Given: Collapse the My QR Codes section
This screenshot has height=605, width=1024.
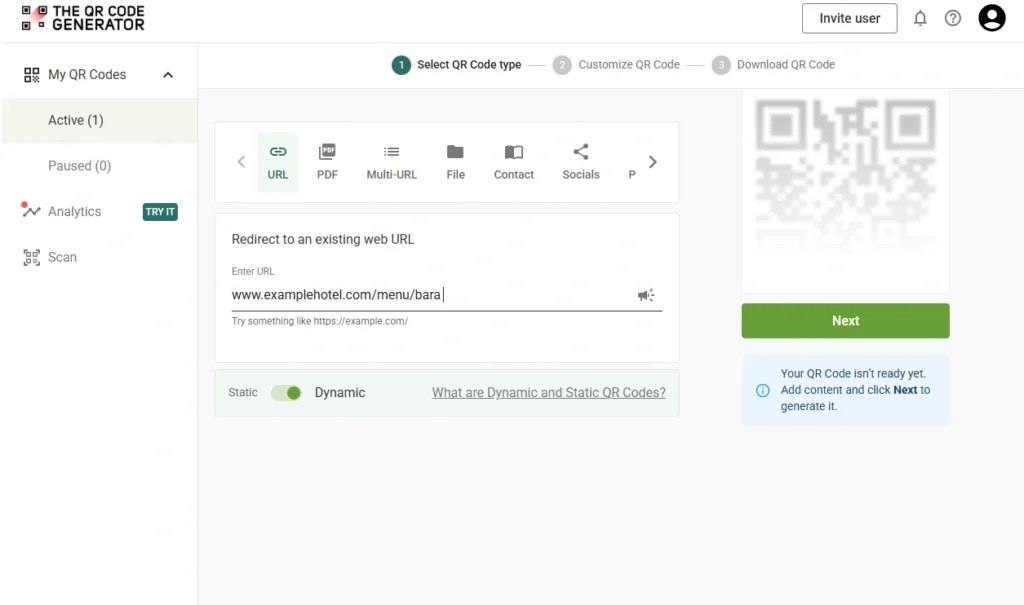Looking at the screenshot, I should coord(168,75).
